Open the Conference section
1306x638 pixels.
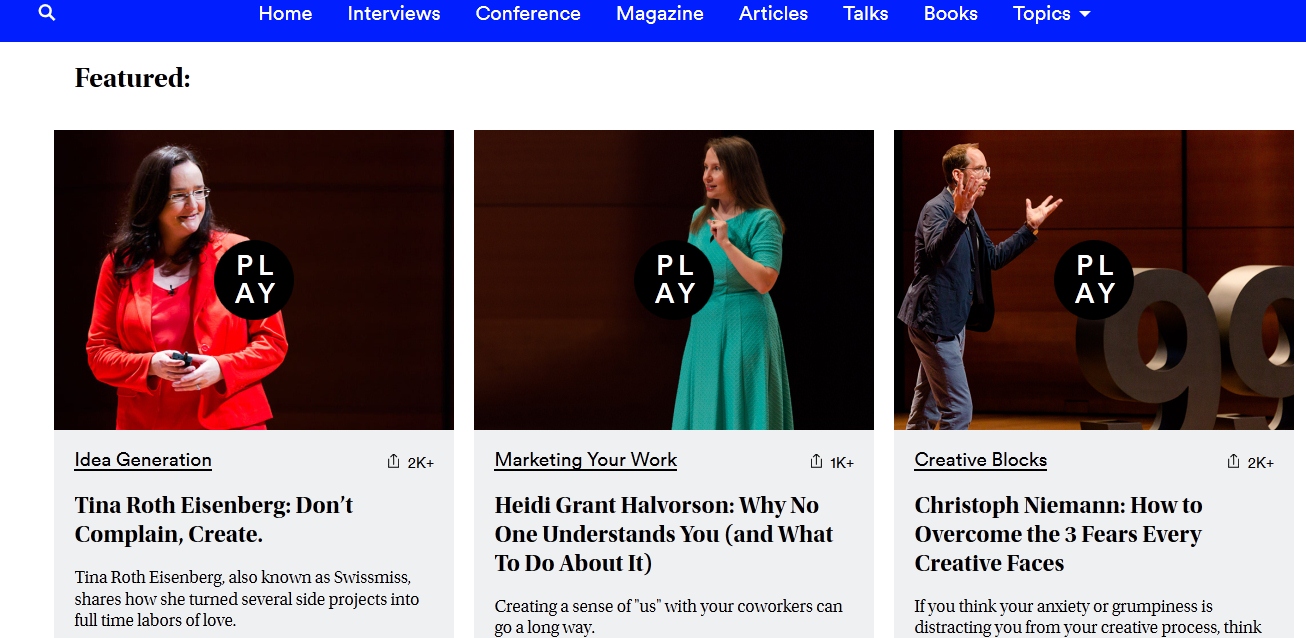click(528, 14)
